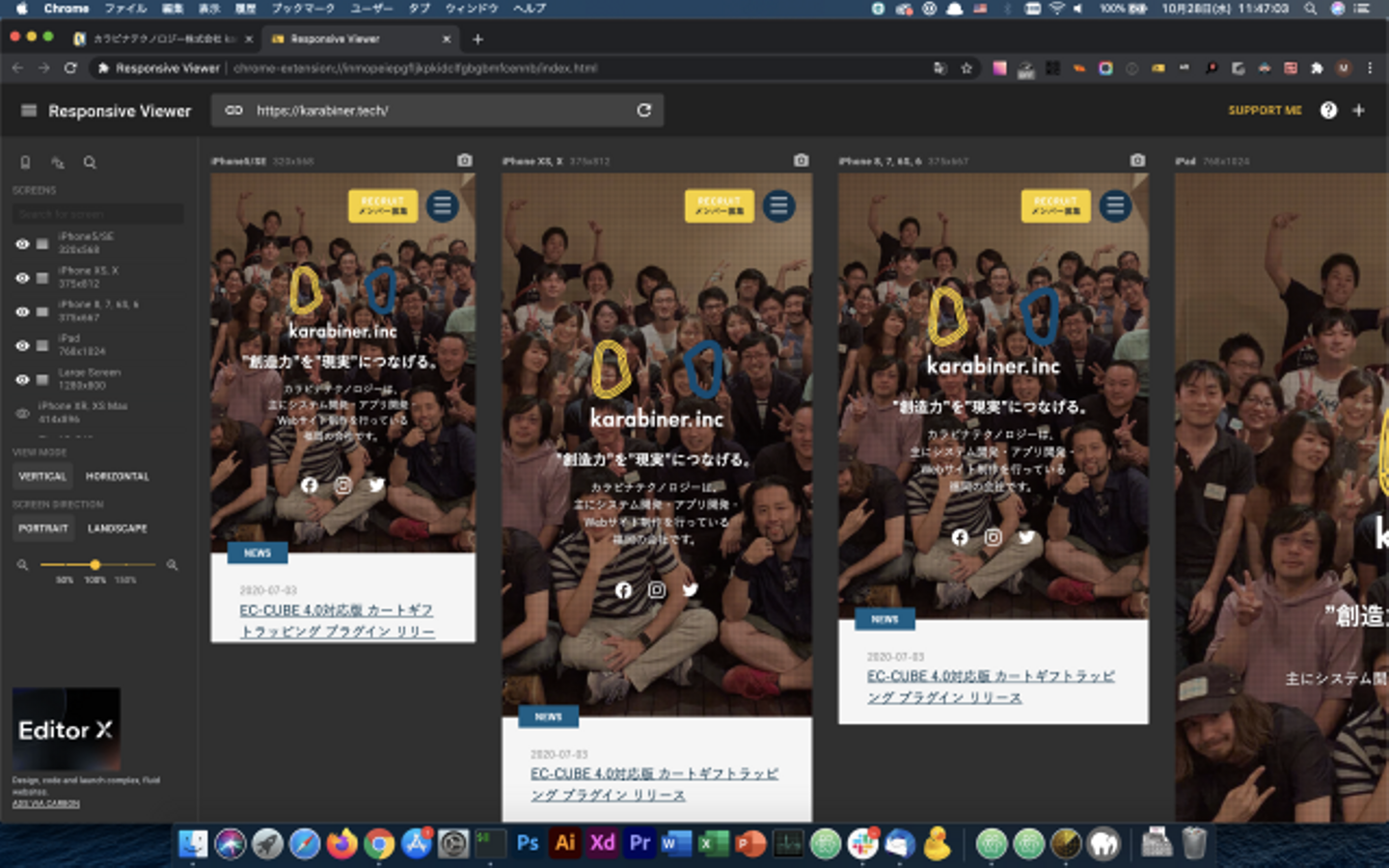Hide the iPad 768x1024 screen
Screen dimensions: 1389x868
[22, 345]
